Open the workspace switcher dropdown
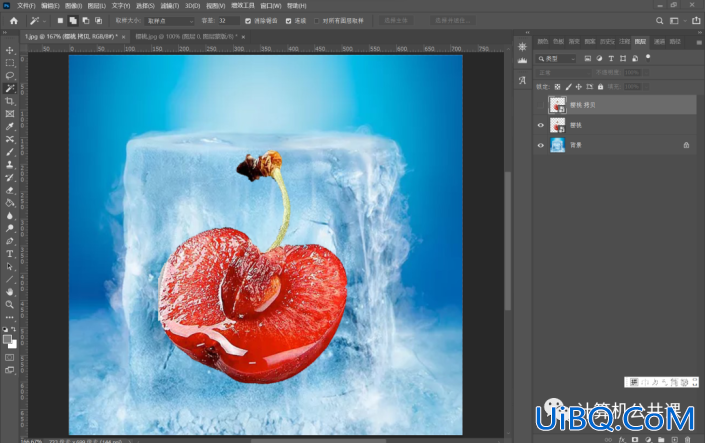Screen dimensions: 705x443 click(676, 21)
